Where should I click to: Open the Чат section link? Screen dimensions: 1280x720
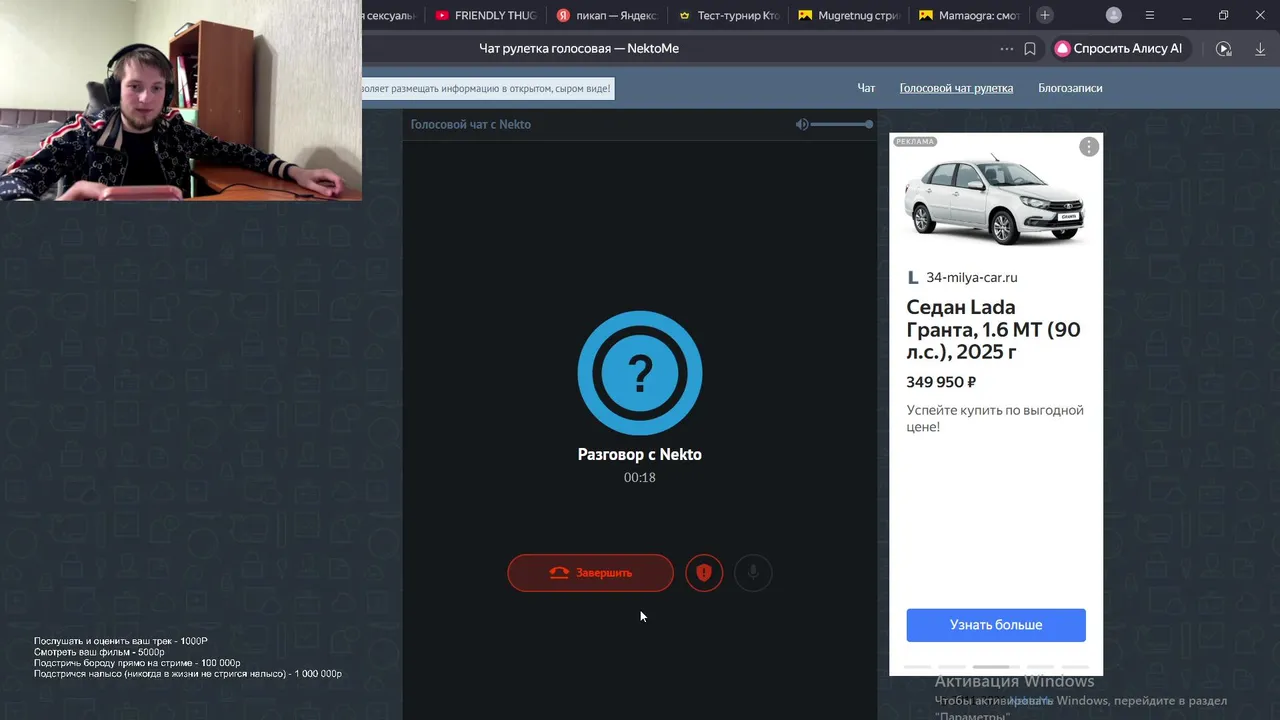click(866, 88)
